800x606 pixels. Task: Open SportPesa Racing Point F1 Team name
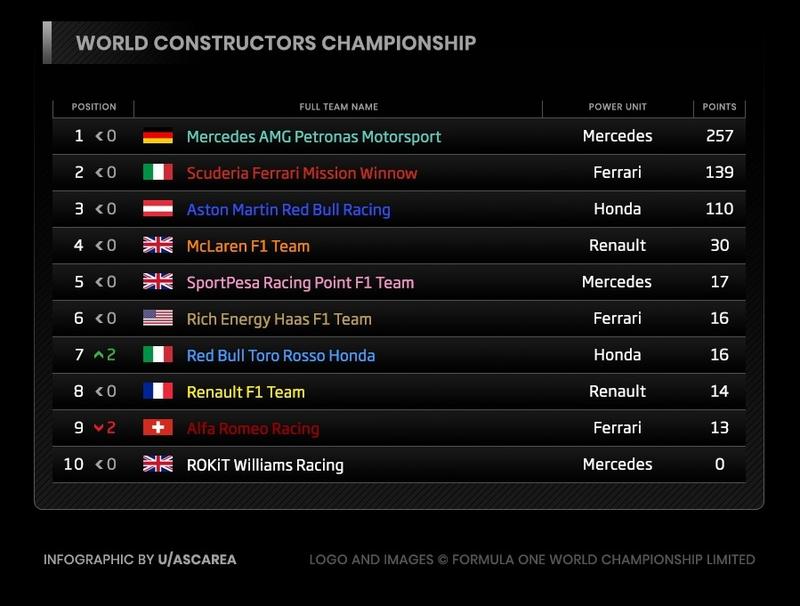point(300,282)
